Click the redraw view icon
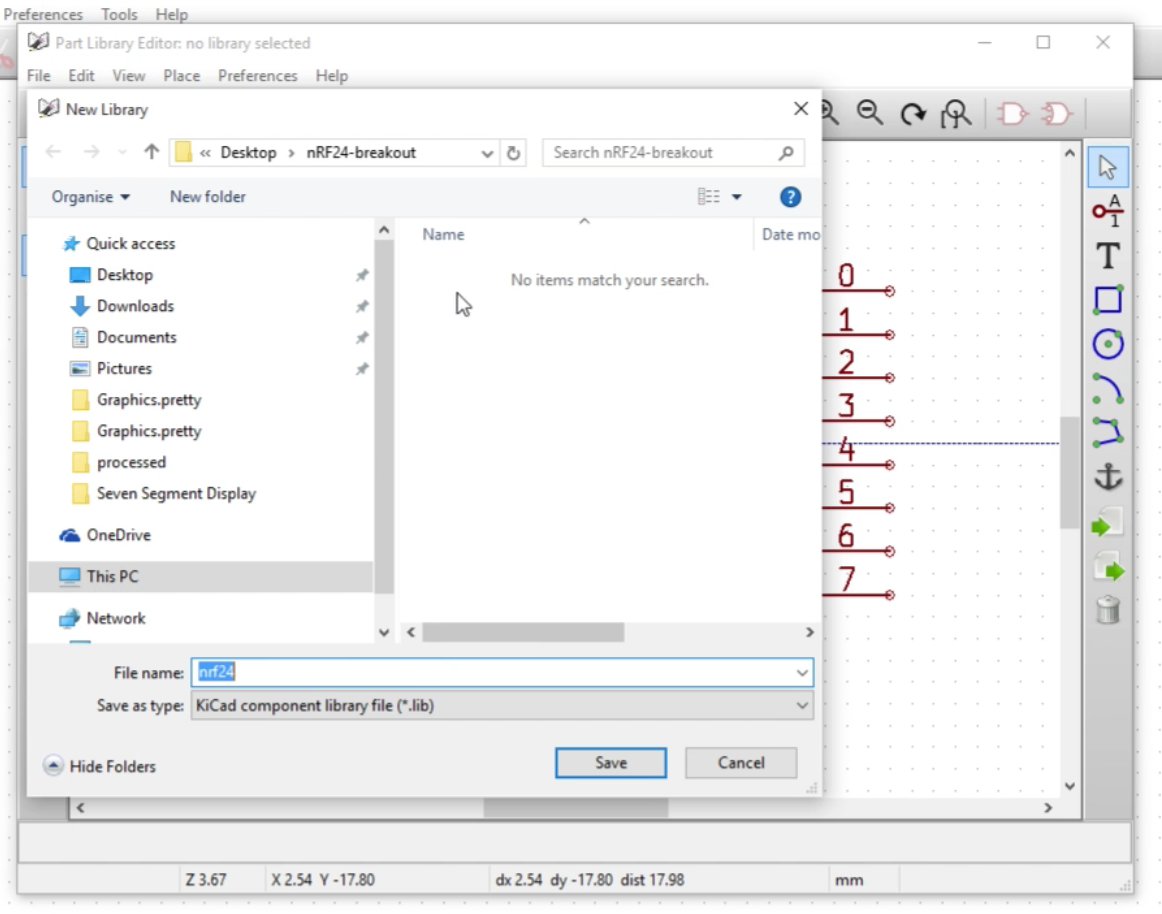The height and width of the screenshot is (914, 1162). 913,113
